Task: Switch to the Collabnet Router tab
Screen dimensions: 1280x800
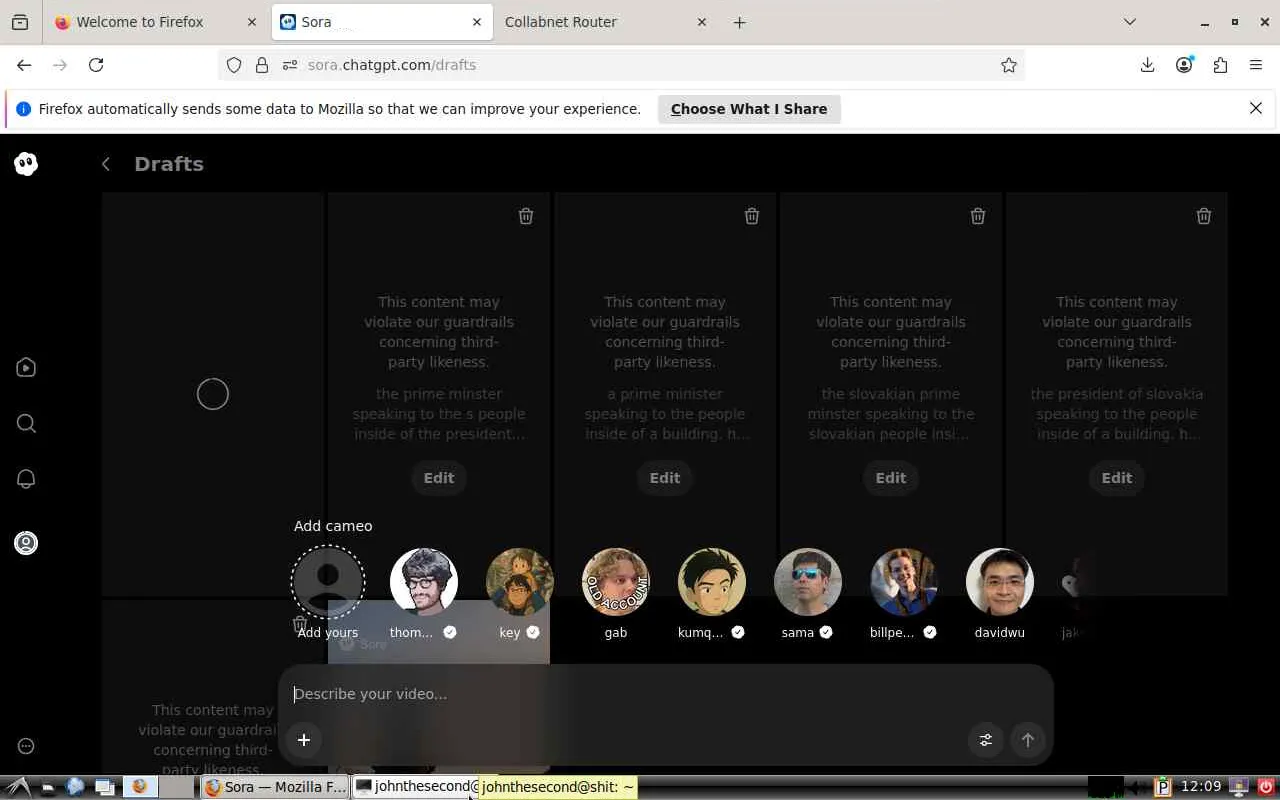Action: click(x=606, y=22)
